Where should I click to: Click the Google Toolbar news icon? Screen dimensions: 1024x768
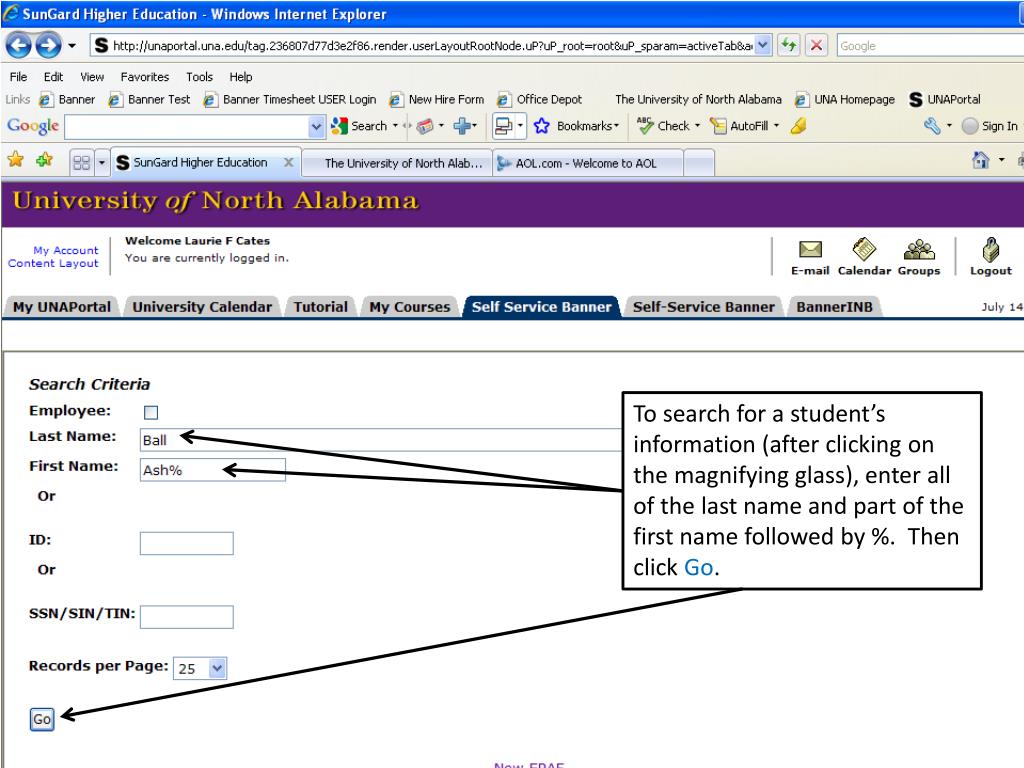[x=424, y=126]
